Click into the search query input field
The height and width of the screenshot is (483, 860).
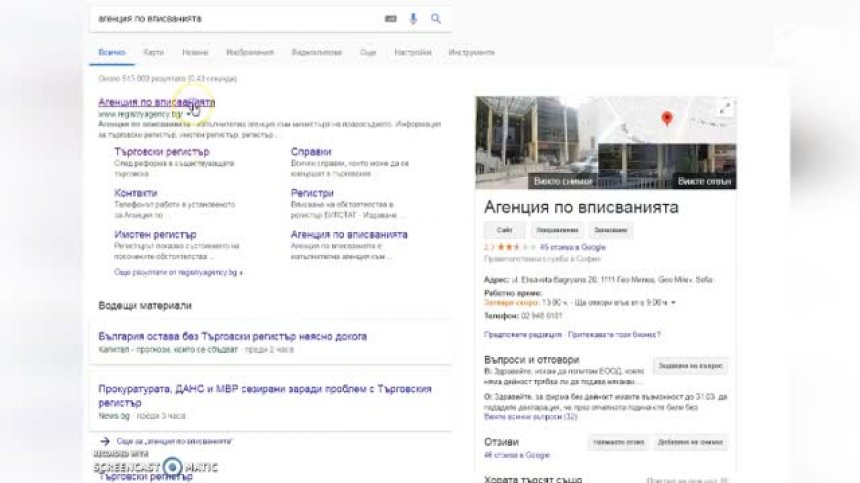coord(236,19)
